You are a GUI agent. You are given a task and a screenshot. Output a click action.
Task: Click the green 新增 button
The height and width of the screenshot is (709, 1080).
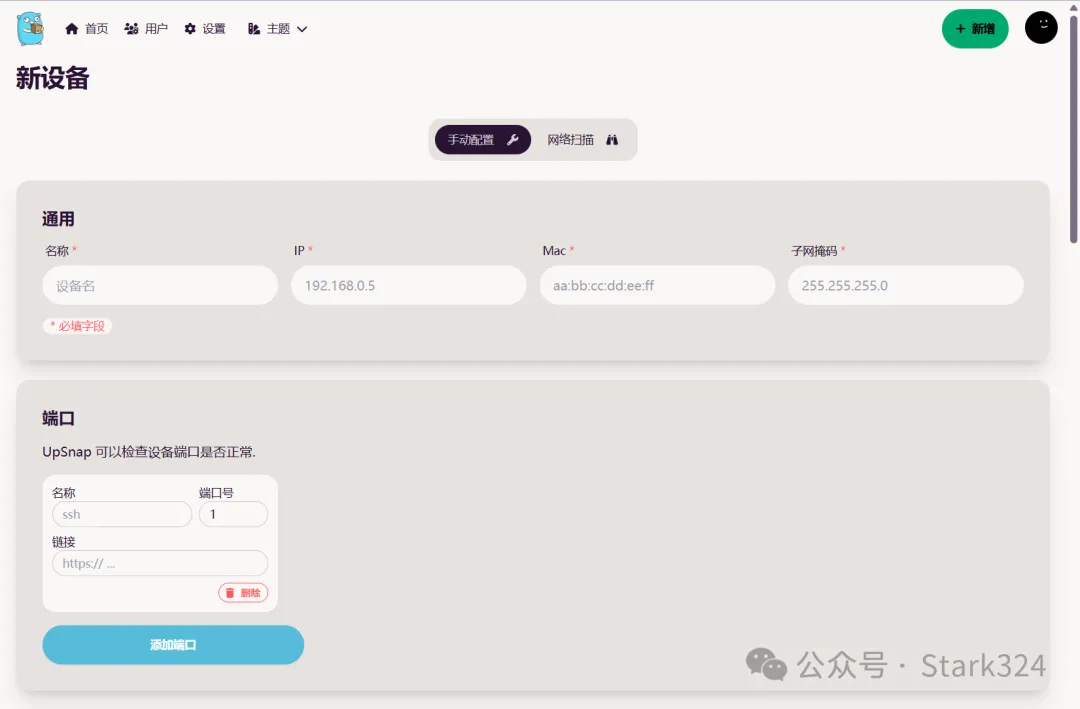pyautogui.click(x=975, y=28)
